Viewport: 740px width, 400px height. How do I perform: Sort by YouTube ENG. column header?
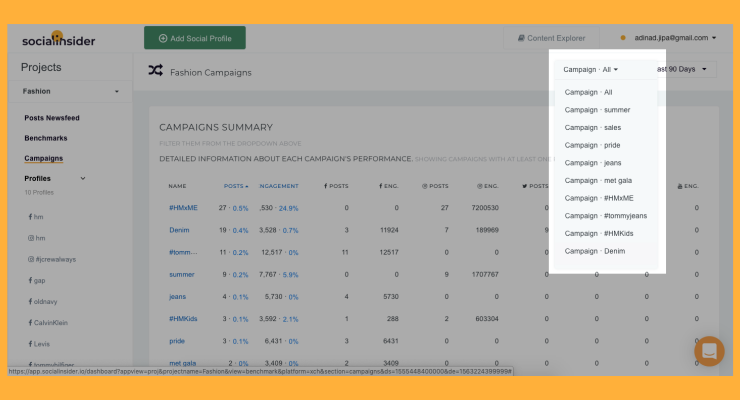[688, 186]
